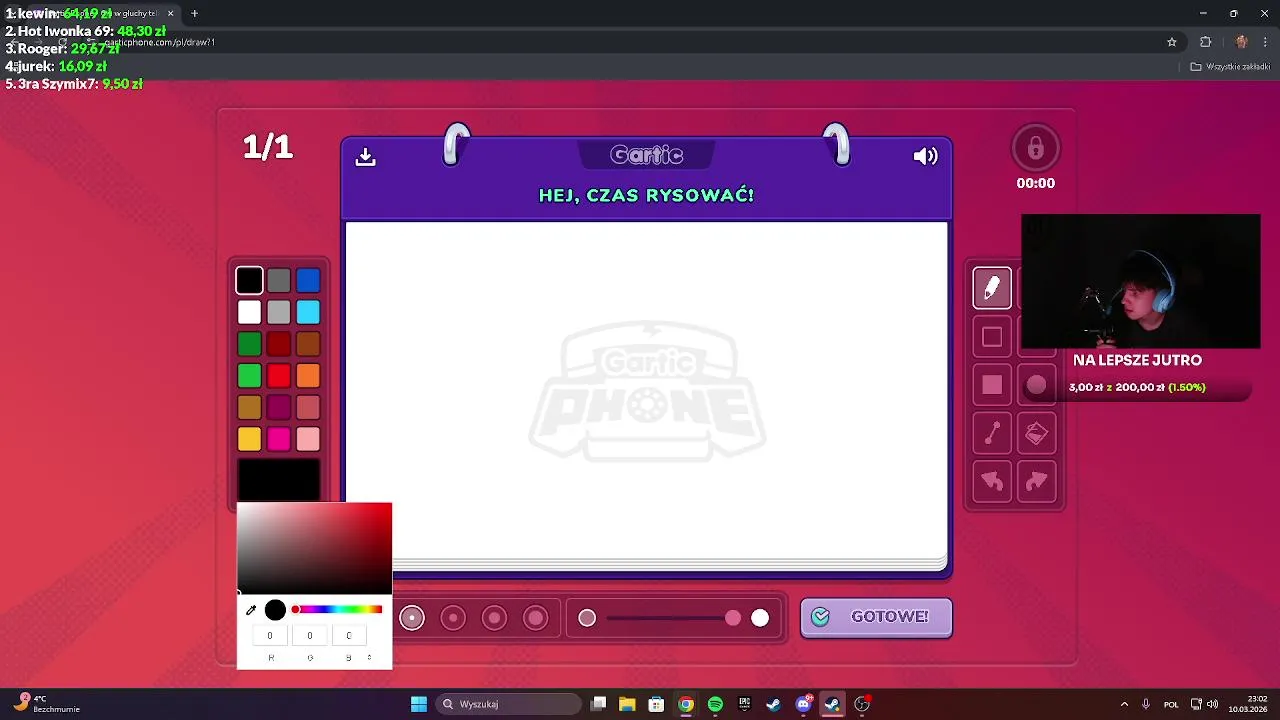Pick the yellow color swatch
Screen dimensions: 1280x720
[x=249, y=439]
